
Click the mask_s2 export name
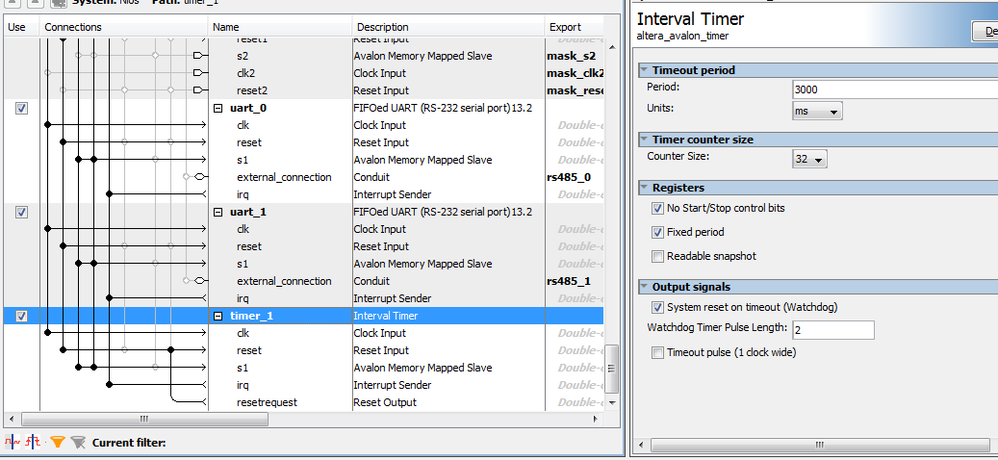[x=571, y=56]
